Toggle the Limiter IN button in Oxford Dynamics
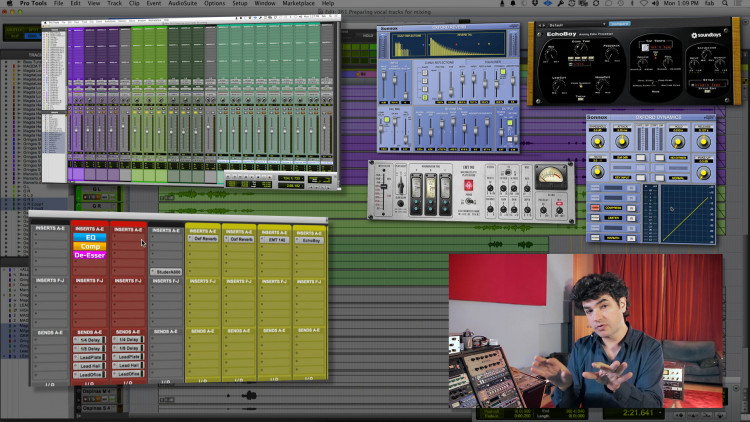The image size is (750, 422). click(x=631, y=218)
